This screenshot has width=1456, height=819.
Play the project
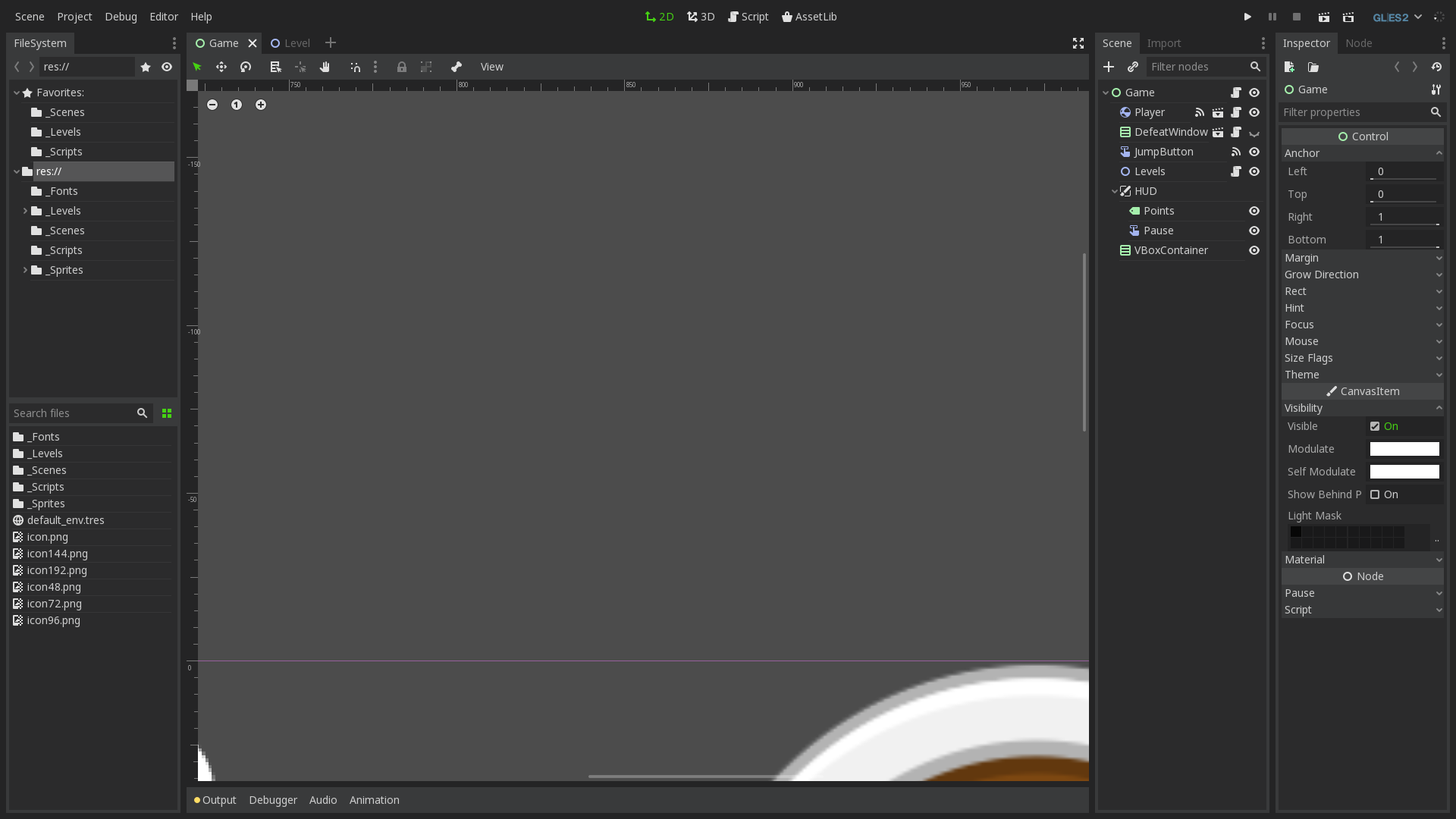tap(1247, 17)
